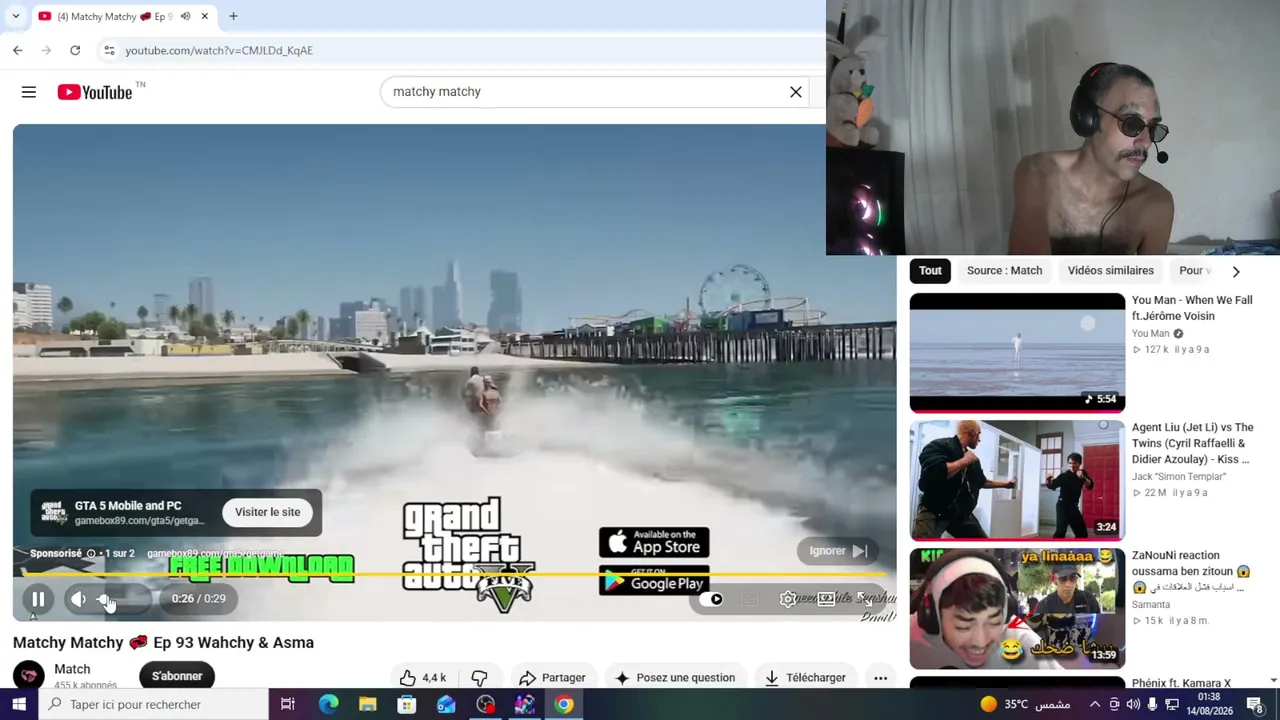Open the player settings gear
Image resolution: width=1280 pixels, height=720 pixels.
pos(788,599)
